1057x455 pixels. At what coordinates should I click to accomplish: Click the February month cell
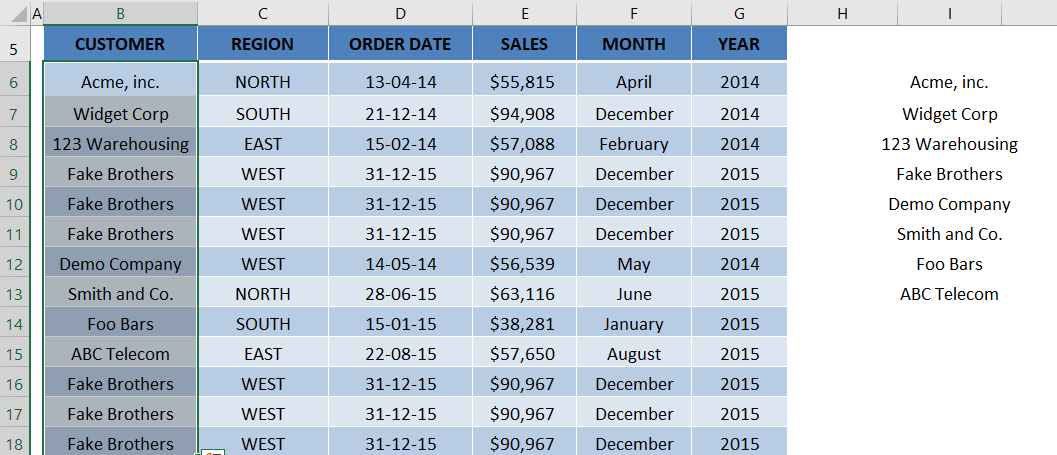[x=634, y=142]
